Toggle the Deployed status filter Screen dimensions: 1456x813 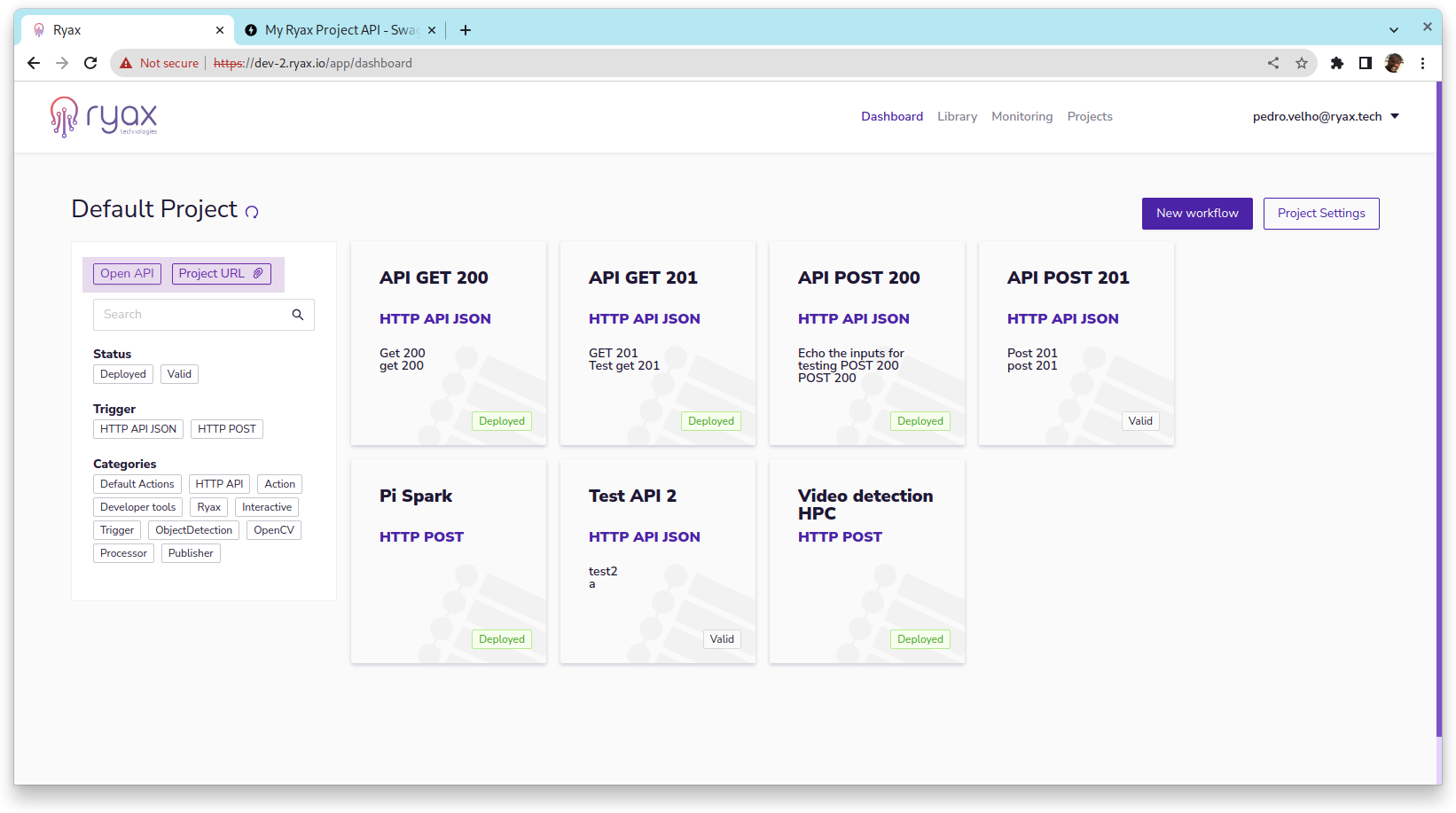click(123, 374)
